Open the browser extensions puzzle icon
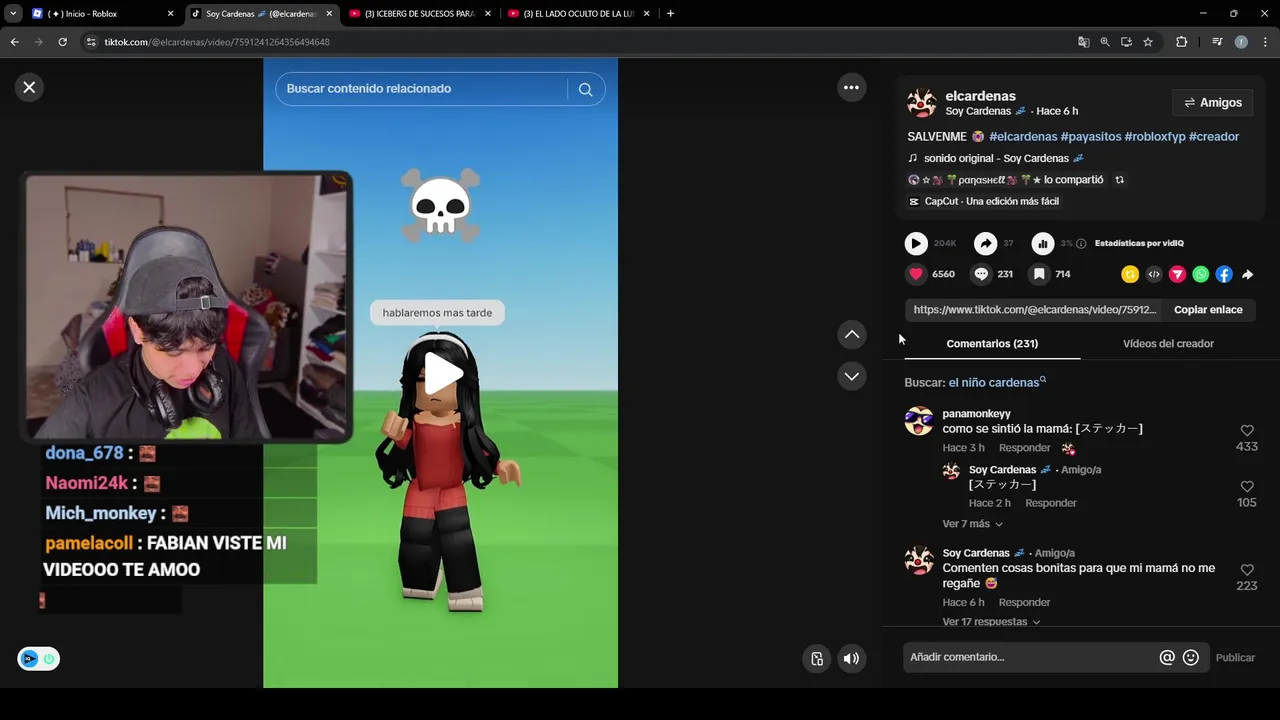The width and height of the screenshot is (1280, 720). click(1181, 42)
